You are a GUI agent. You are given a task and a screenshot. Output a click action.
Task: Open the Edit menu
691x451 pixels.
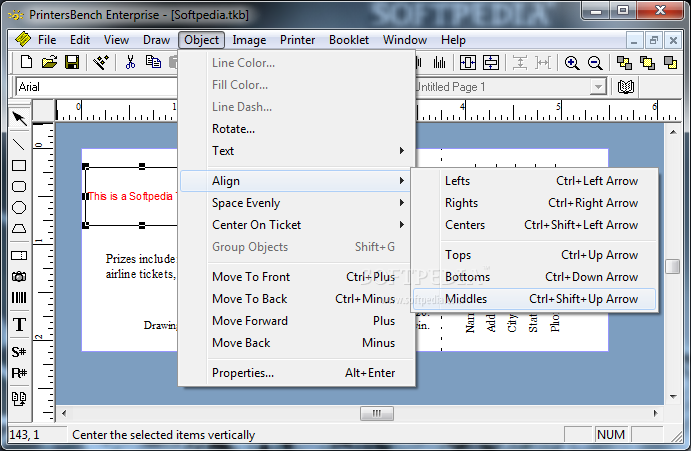click(80, 40)
